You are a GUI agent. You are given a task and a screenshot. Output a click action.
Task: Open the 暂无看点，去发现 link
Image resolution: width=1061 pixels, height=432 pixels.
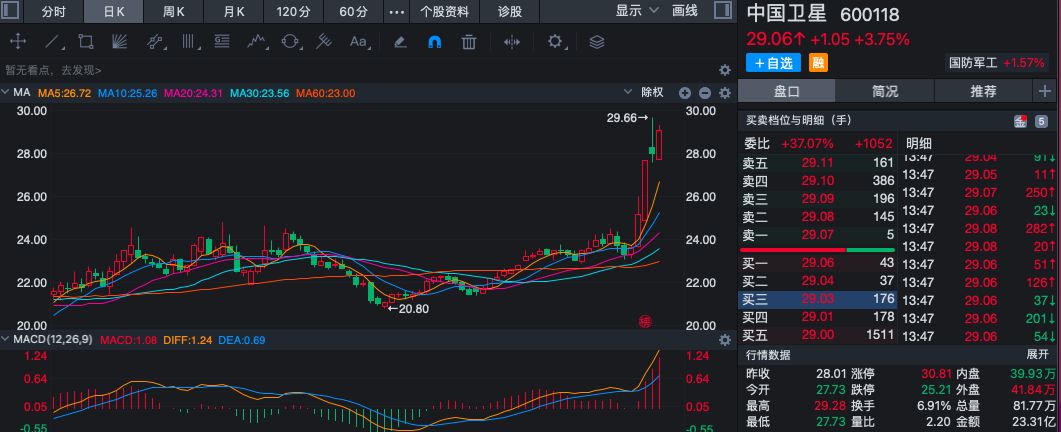(53, 70)
